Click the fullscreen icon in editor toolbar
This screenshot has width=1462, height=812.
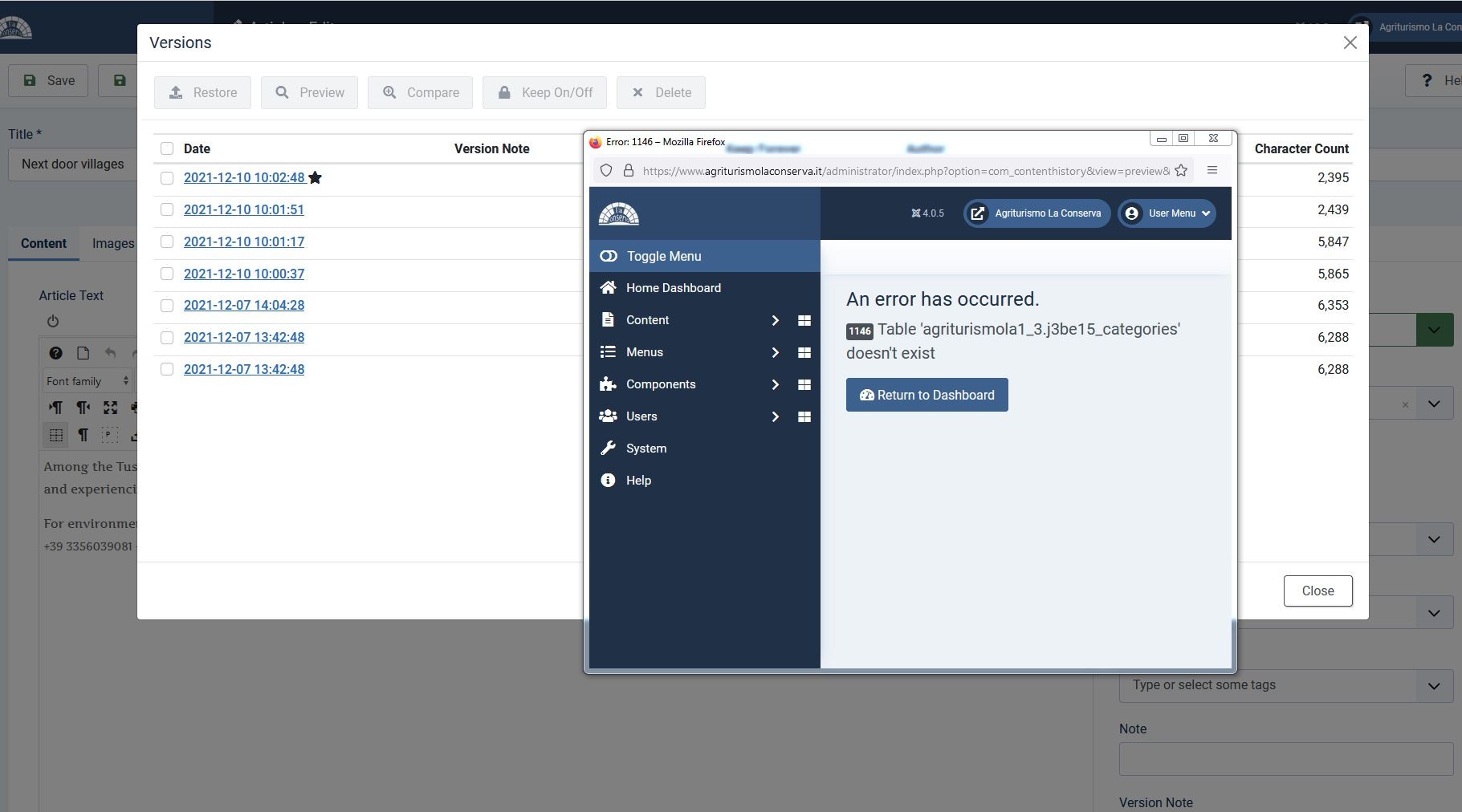pyautogui.click(x=110, y=408)
